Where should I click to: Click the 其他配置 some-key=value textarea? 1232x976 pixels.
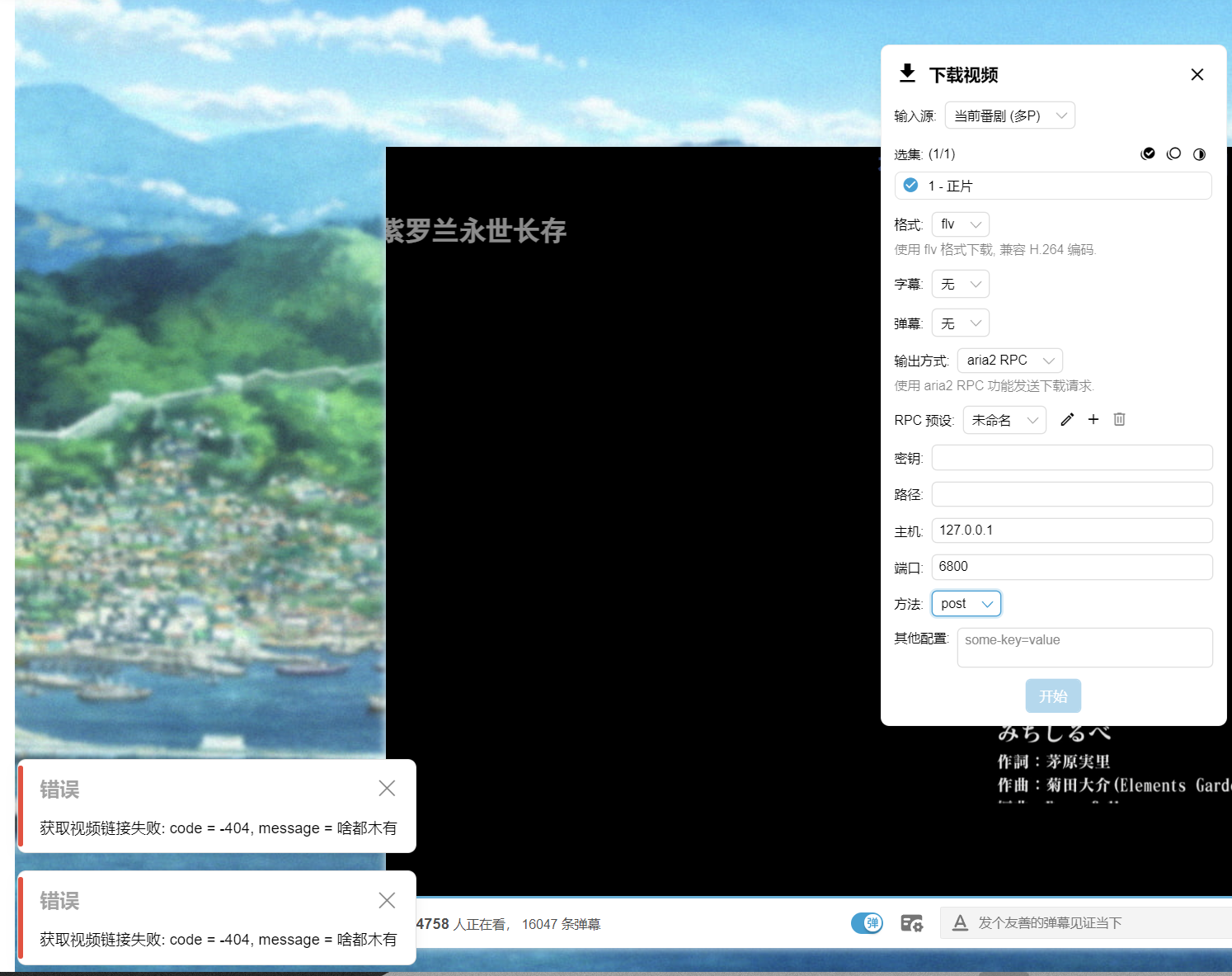[1085, 648]
